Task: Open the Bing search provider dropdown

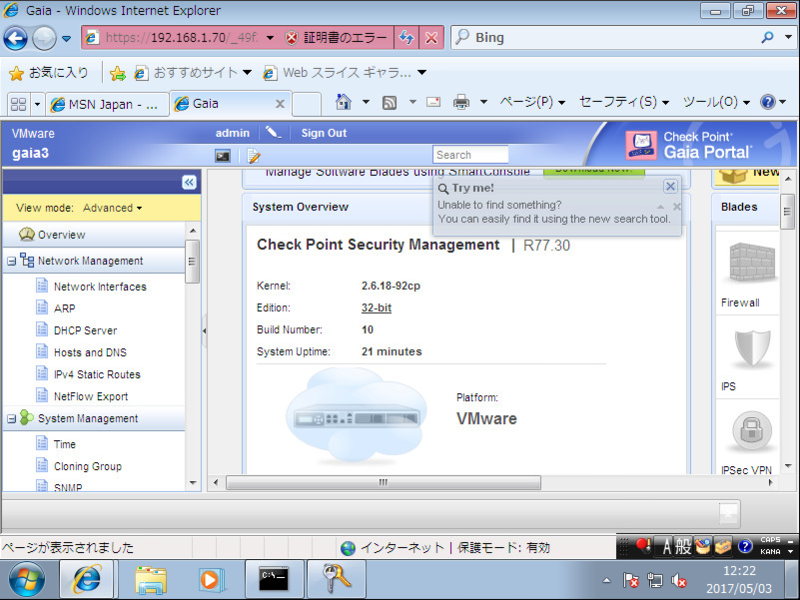Action: 788,37
